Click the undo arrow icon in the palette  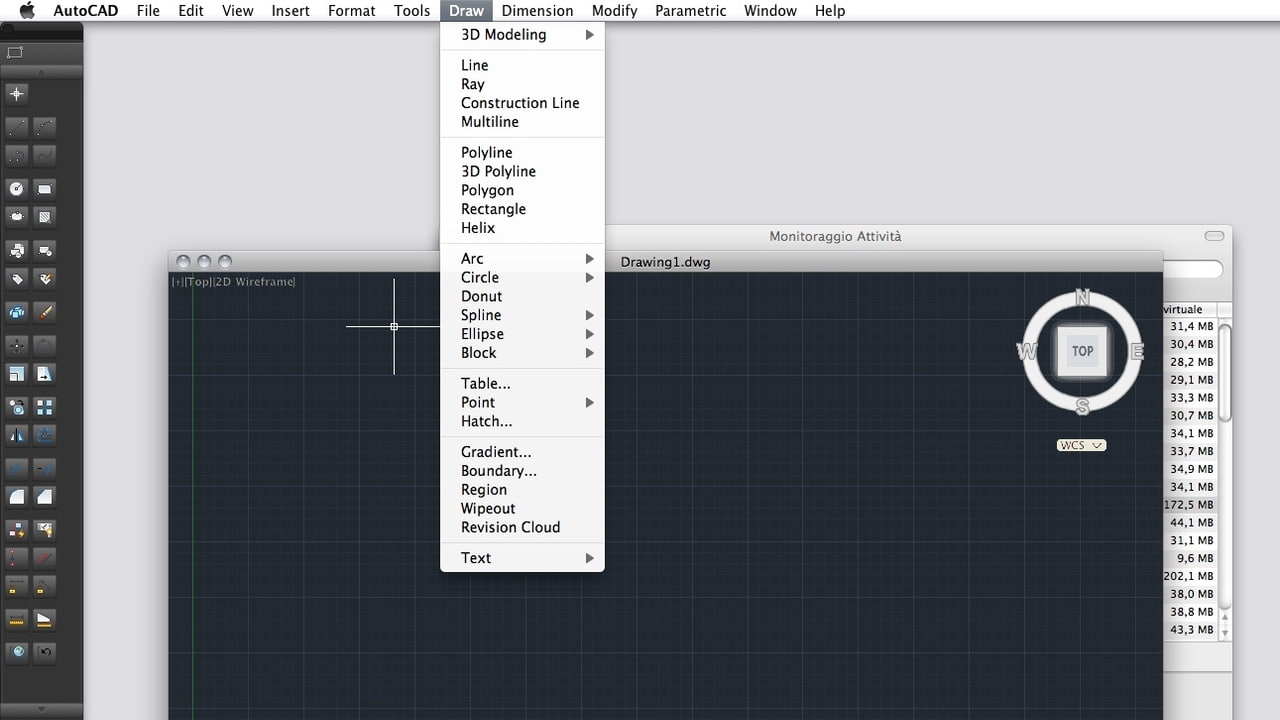(x=45, y=653)
